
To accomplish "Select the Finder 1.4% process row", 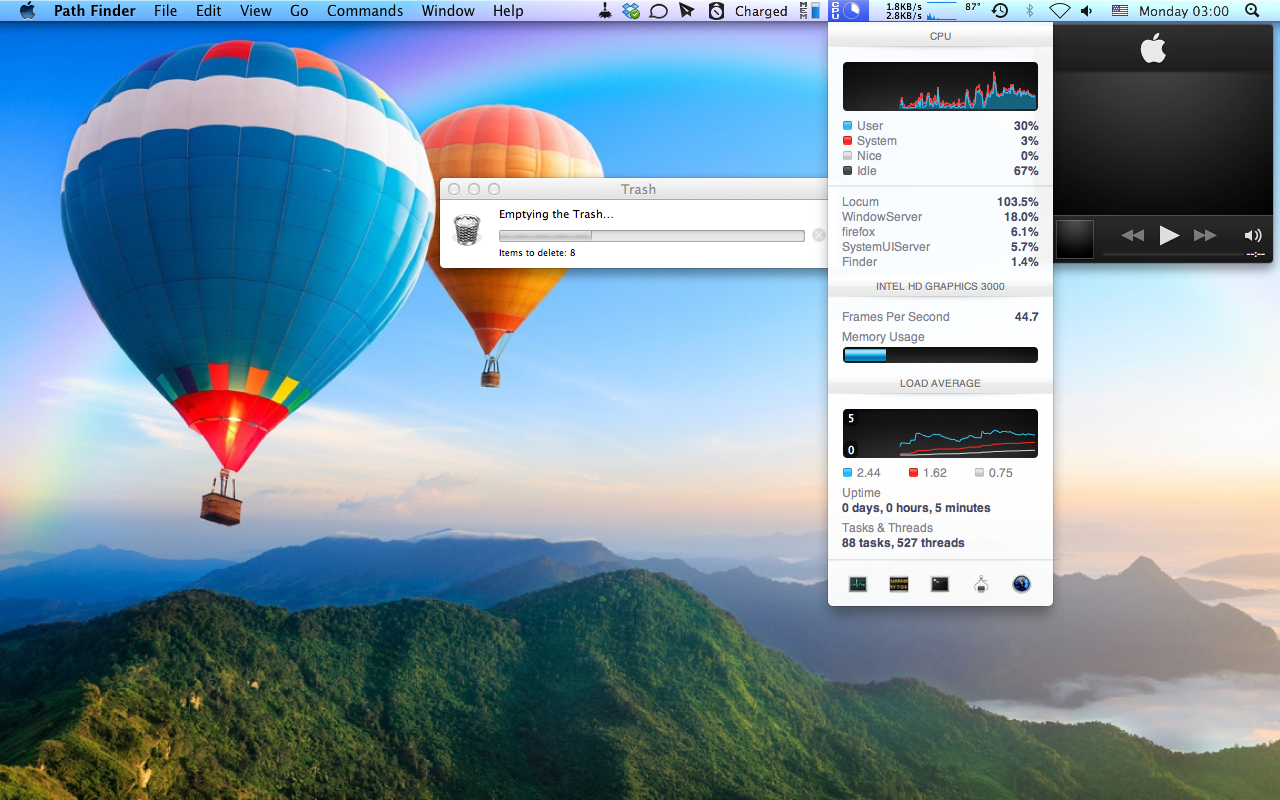I will click(x=940, y=262).
